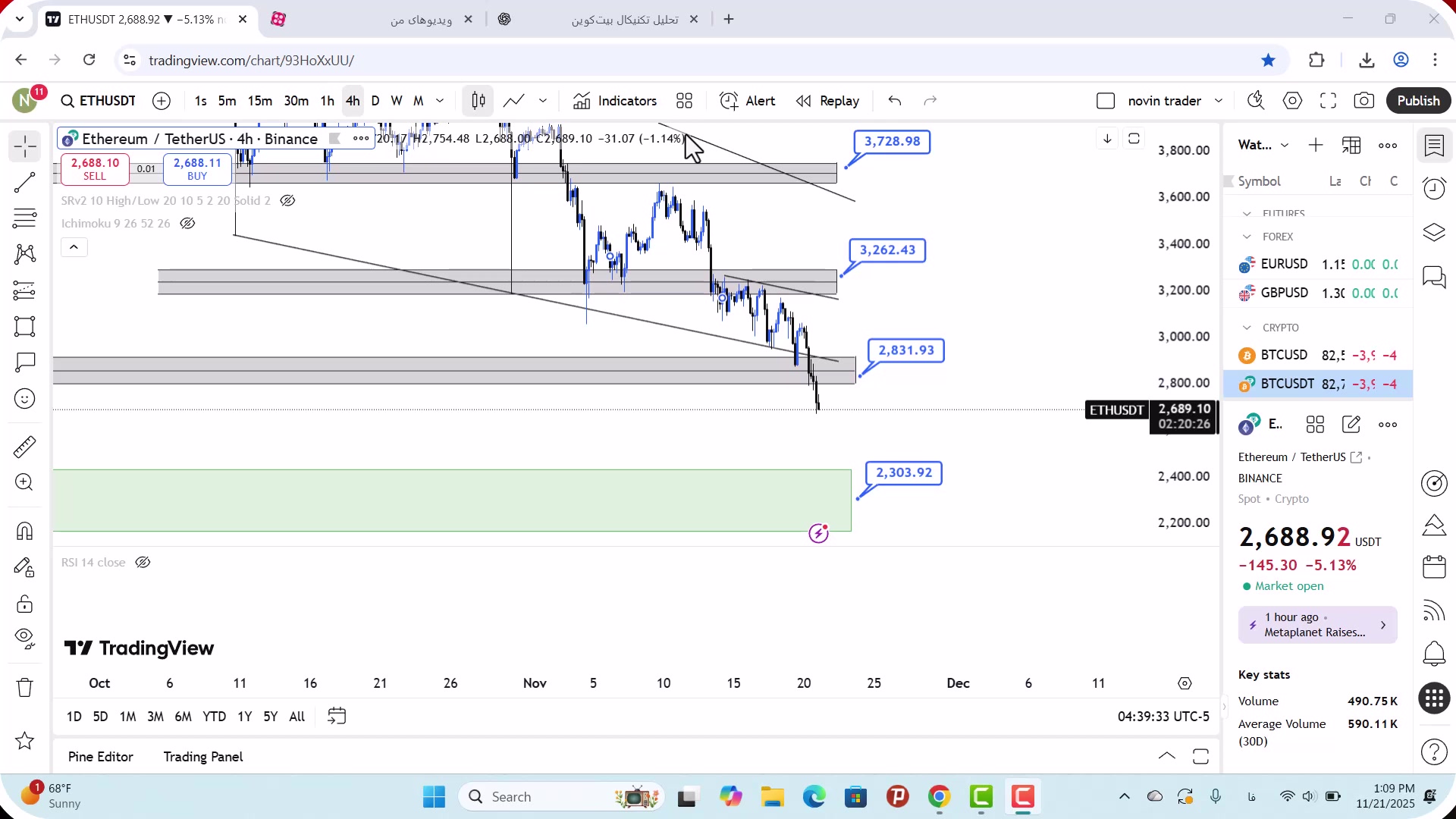
Task: Click the Windows Start button
Action: pos(434,797)
